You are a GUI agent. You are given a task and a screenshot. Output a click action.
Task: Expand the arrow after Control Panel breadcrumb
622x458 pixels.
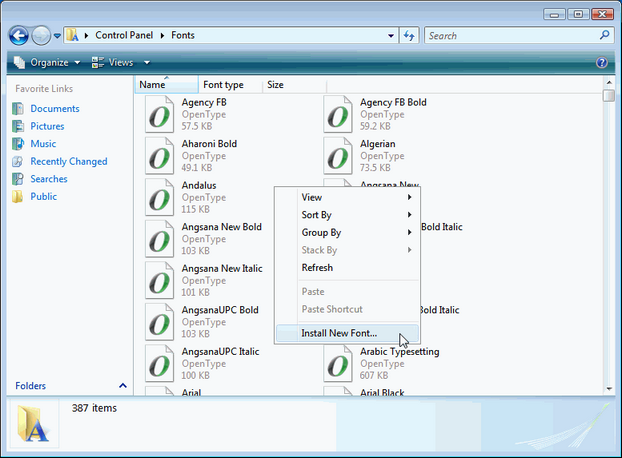click(162, 35)
